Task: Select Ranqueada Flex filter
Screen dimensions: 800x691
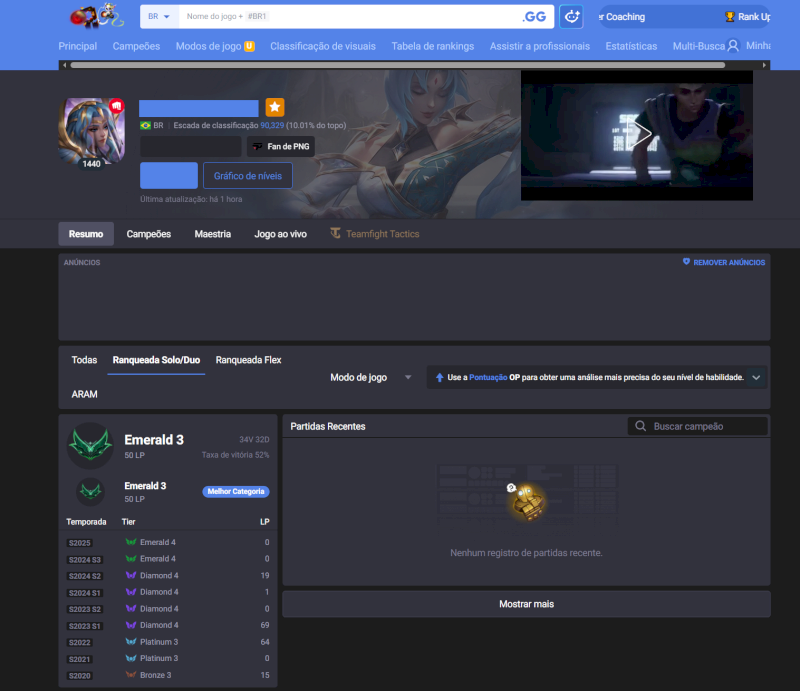Action: tap(248, 360)
